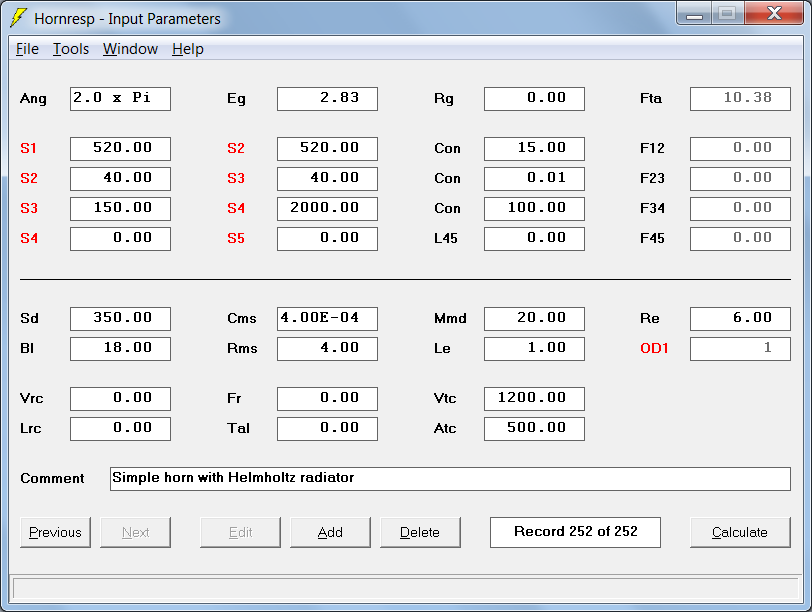Close the Hornresp window
The image size is (812, 612).
point(774,13)
